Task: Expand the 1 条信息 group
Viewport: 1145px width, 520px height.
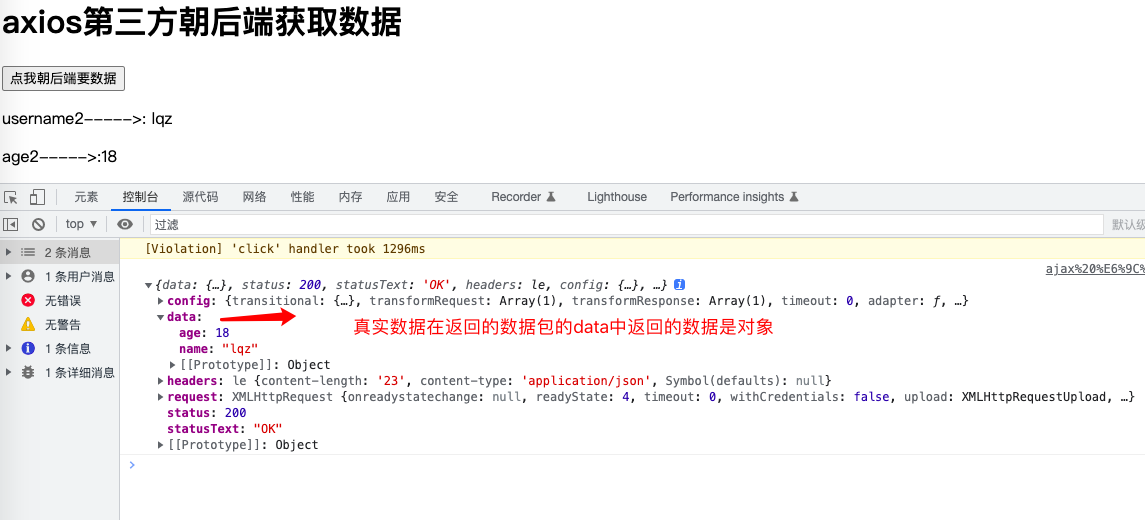Action: click(x=8, y=348)
